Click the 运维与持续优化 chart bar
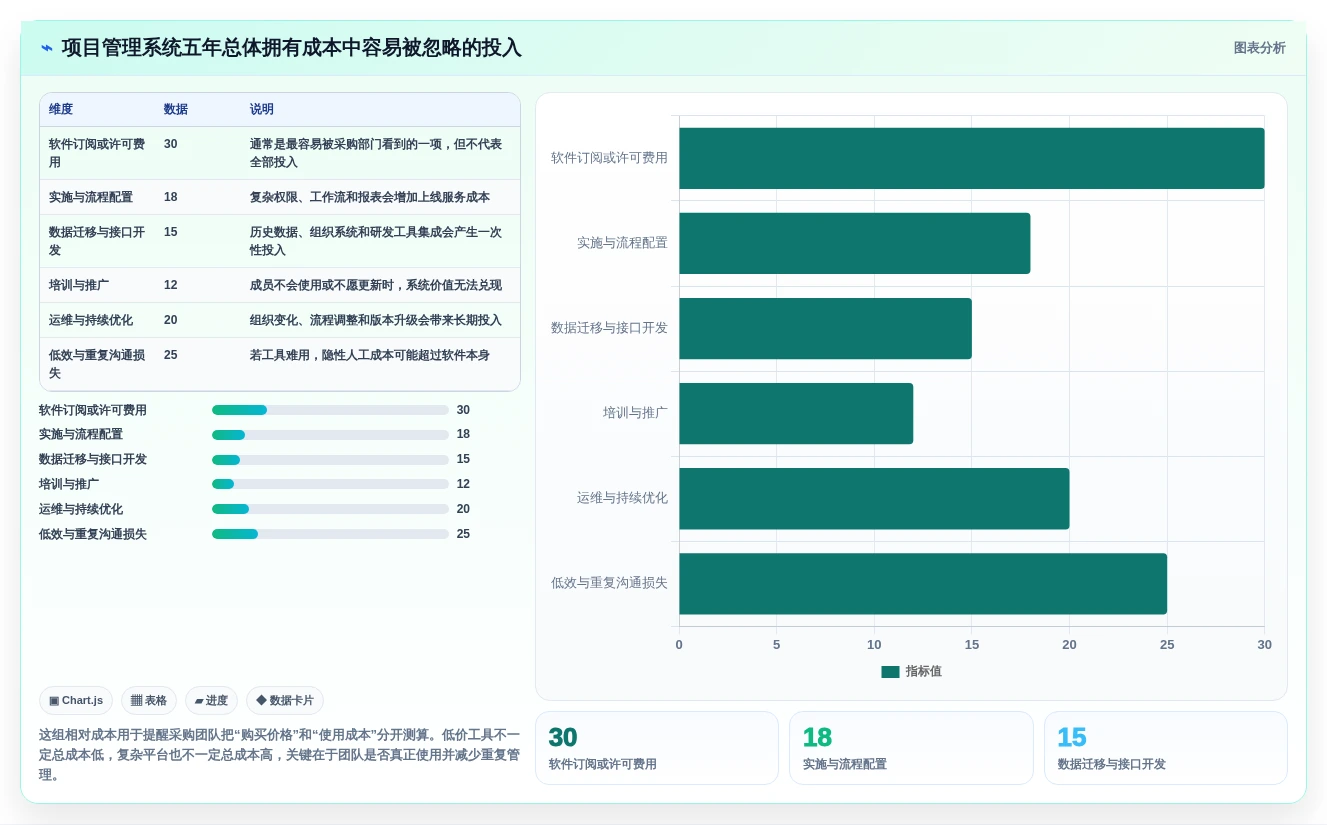Viewport: 1327px width, 825px height. coord(874,498)
